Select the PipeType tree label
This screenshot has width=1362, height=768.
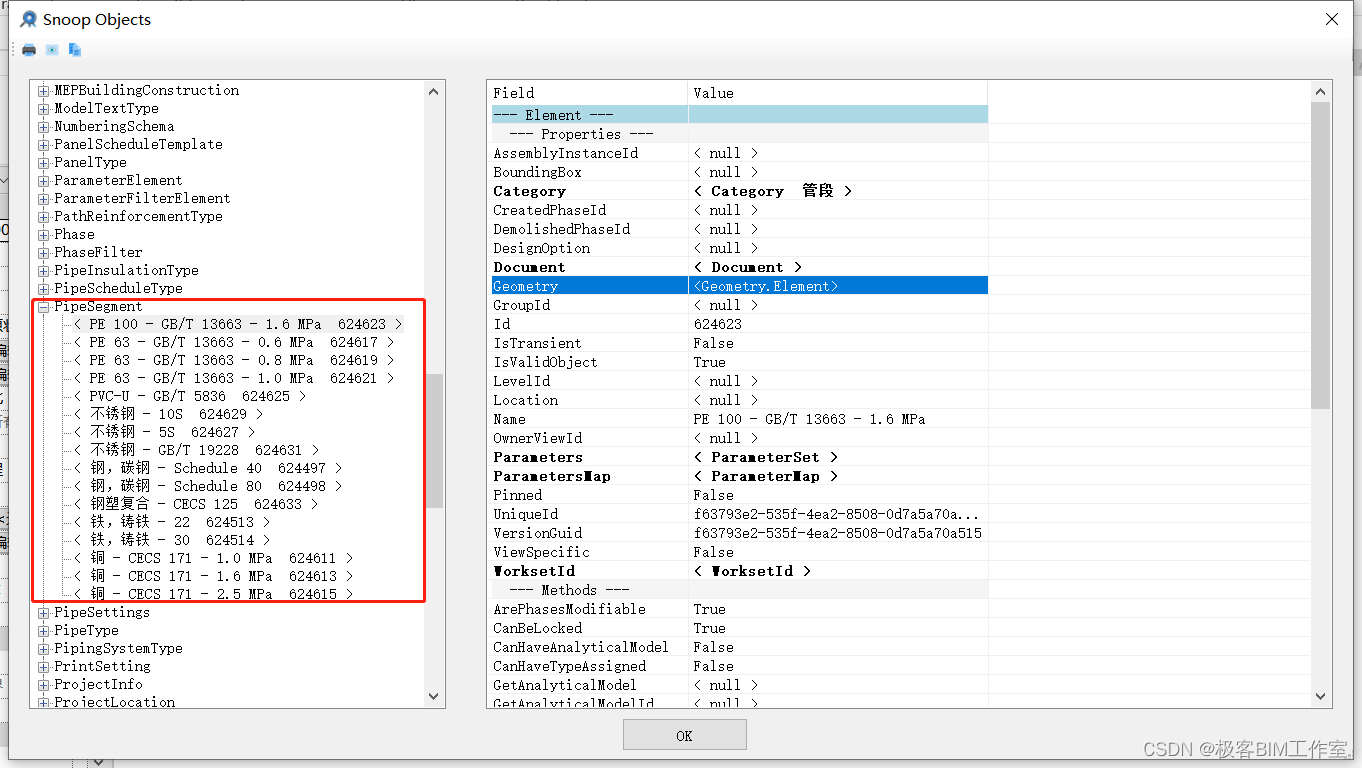click(x=86, y=631)
